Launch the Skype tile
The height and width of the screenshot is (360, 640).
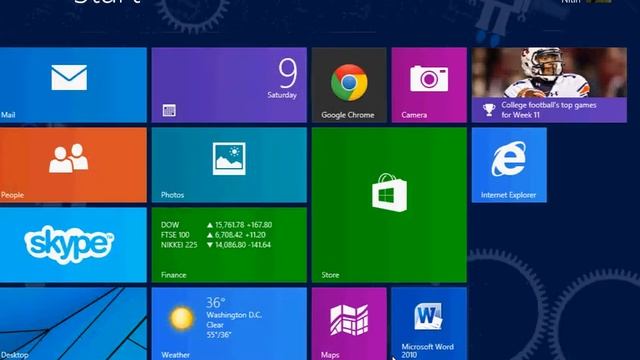point(73,245)
